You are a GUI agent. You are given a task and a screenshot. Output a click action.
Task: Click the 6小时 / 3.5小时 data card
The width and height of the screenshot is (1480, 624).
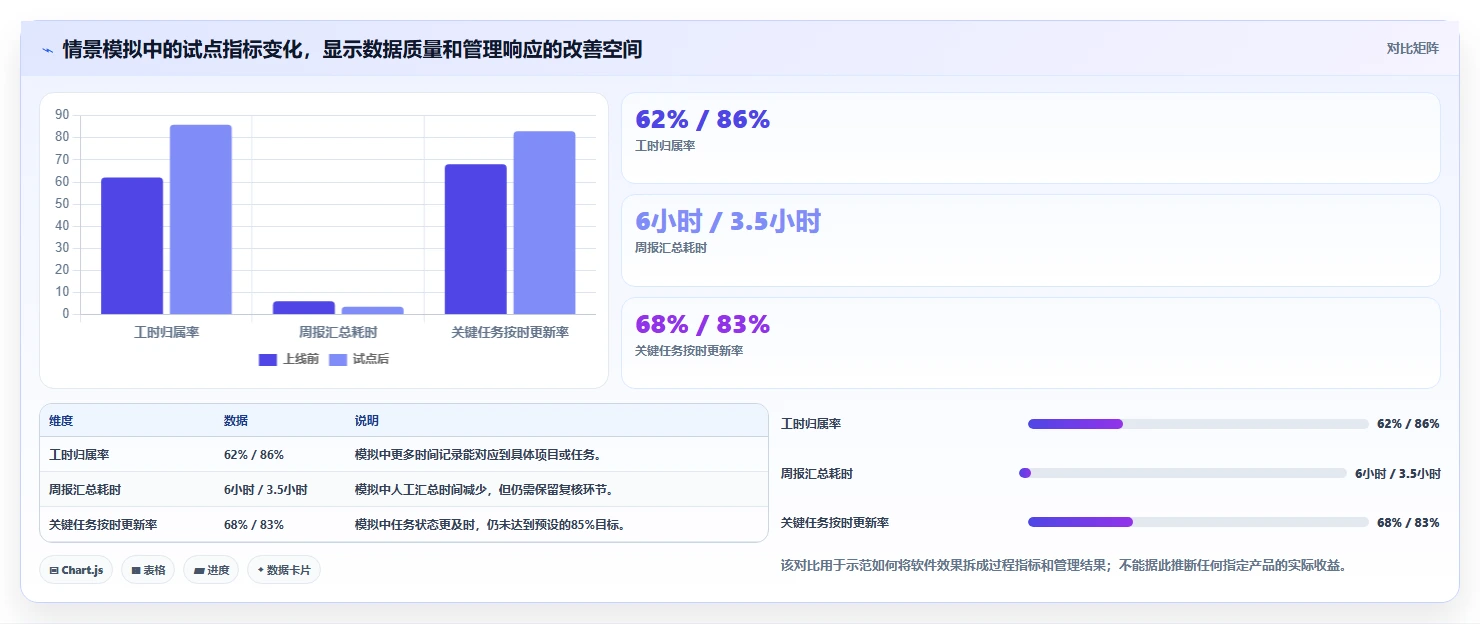point(1031,241)
